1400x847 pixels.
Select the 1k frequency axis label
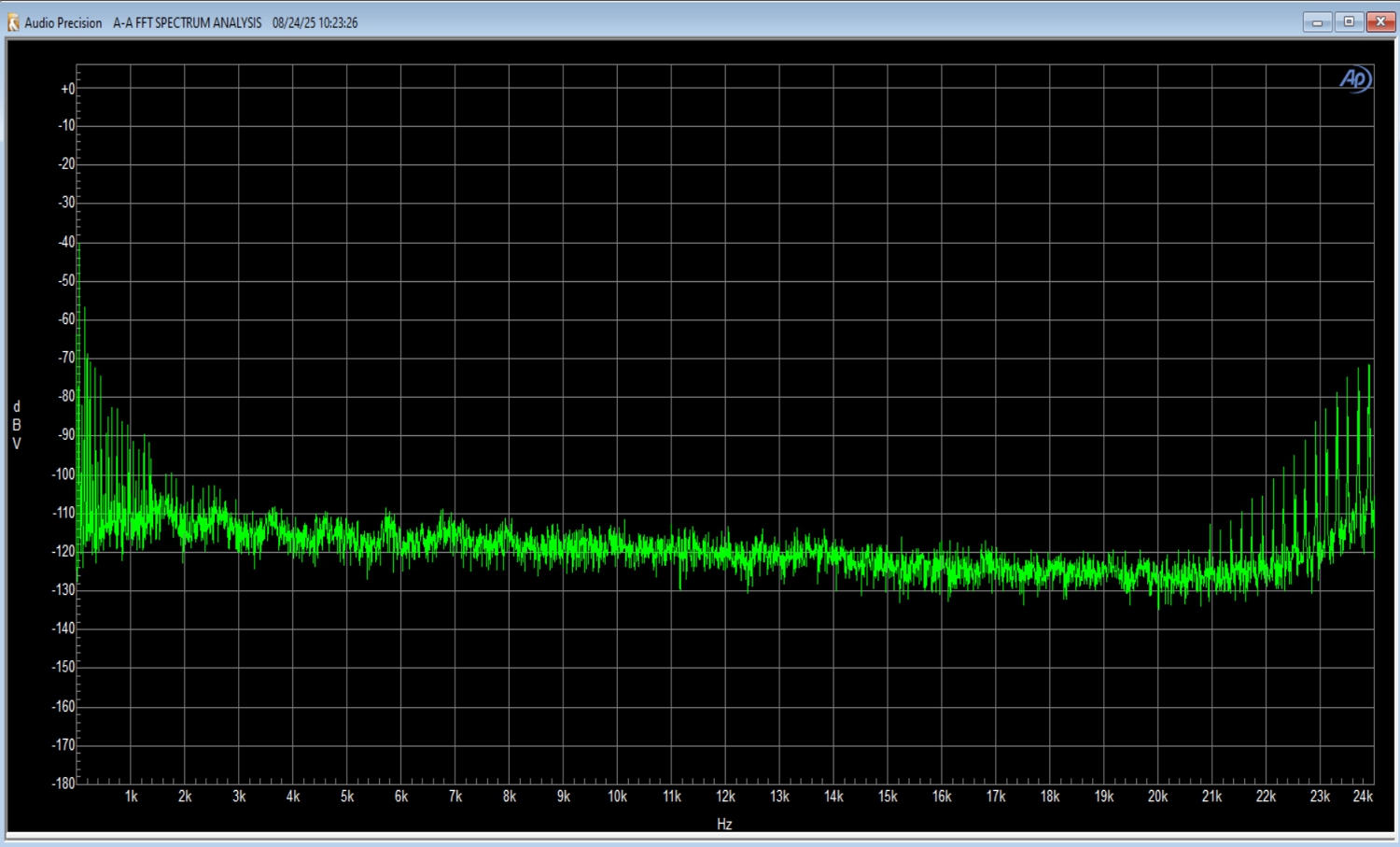coord(131,797)
